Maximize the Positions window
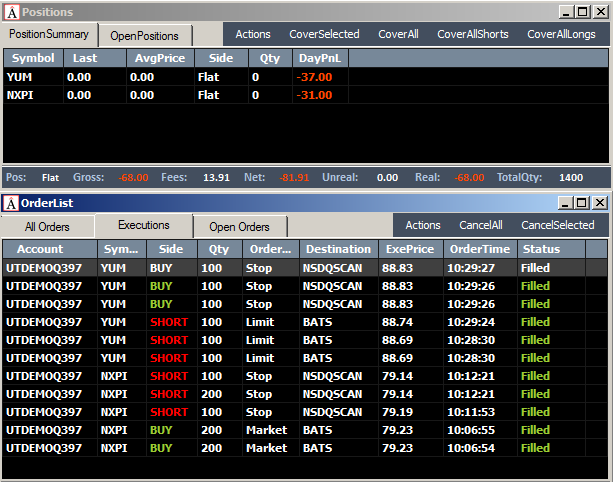Image resolution: width=613 pixels, height=482 pixels. pos(583,12)
